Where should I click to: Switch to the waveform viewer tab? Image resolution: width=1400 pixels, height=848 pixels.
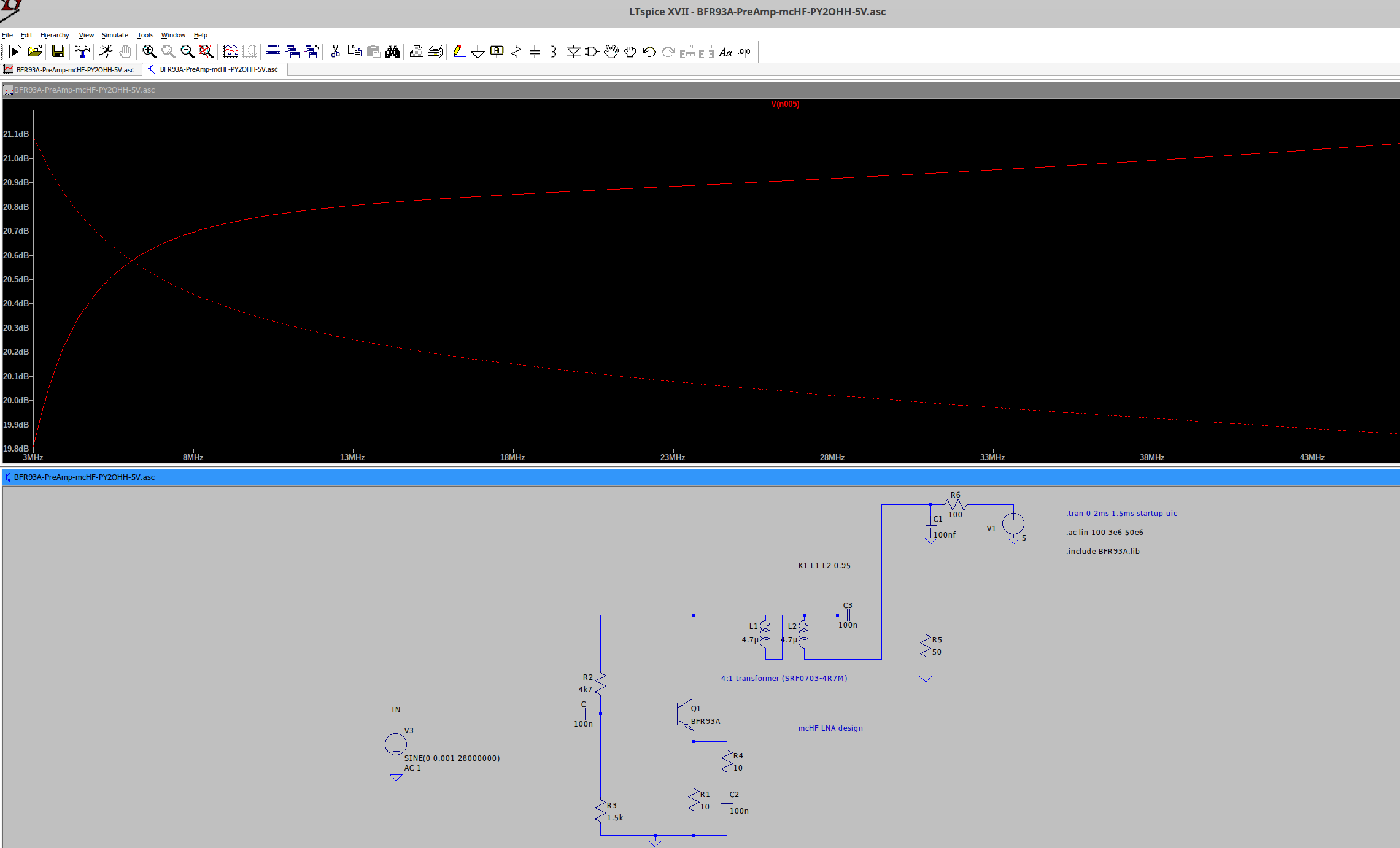[69, 69]
